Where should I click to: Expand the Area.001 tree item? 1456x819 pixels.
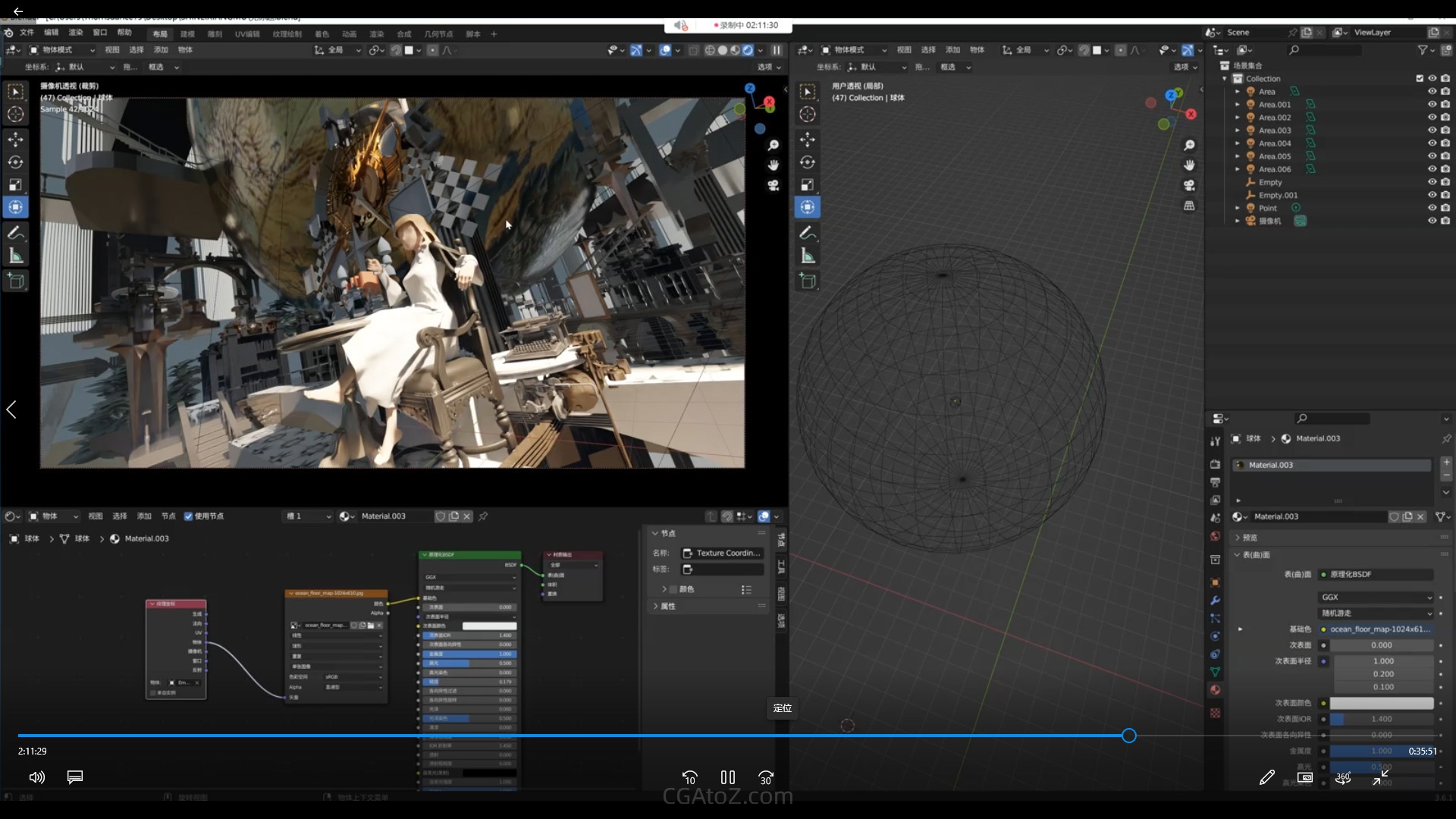click(1238, 105)
